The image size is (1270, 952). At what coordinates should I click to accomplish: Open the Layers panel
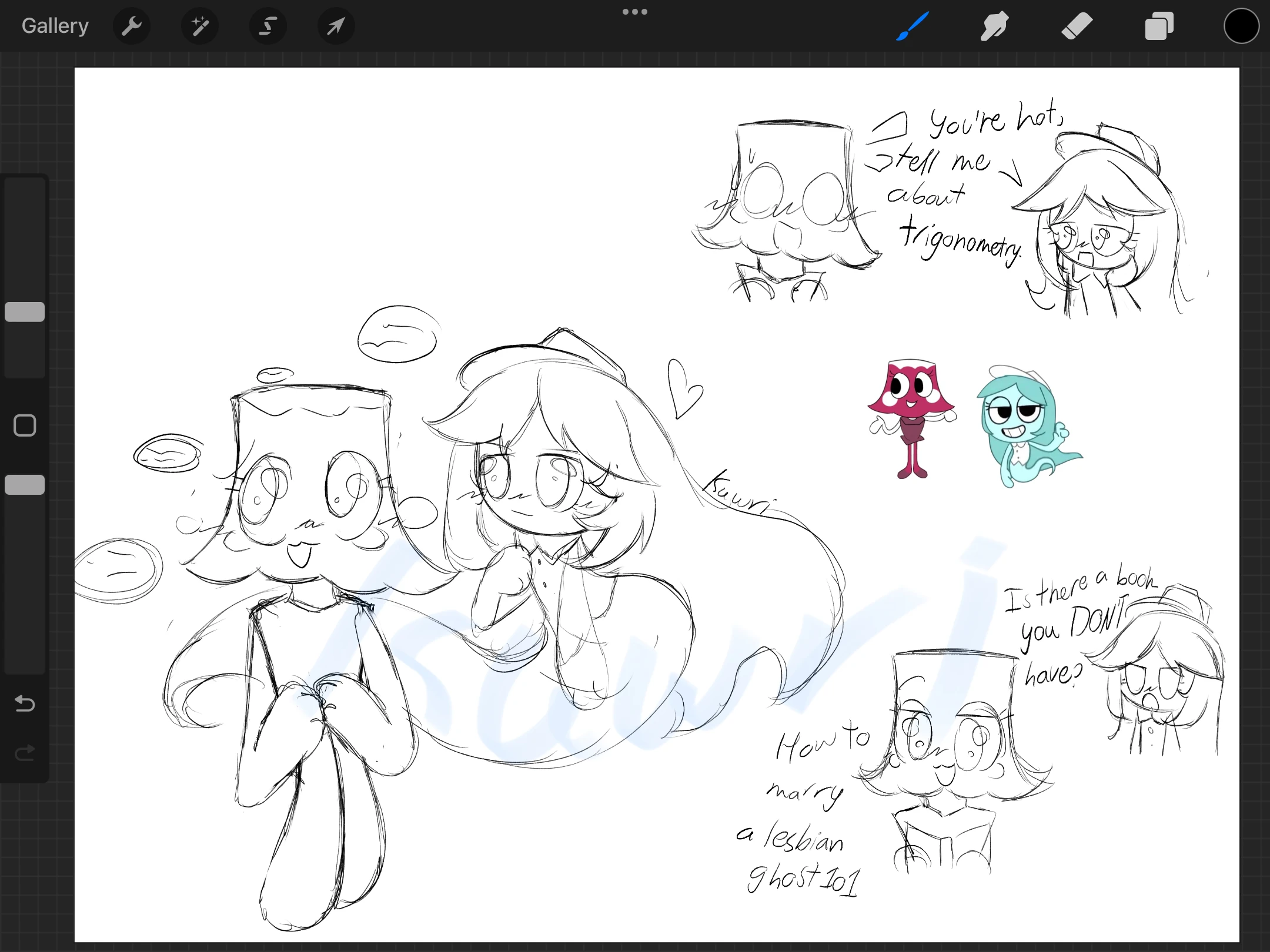pyautogui.click(x=1159, y=26)
